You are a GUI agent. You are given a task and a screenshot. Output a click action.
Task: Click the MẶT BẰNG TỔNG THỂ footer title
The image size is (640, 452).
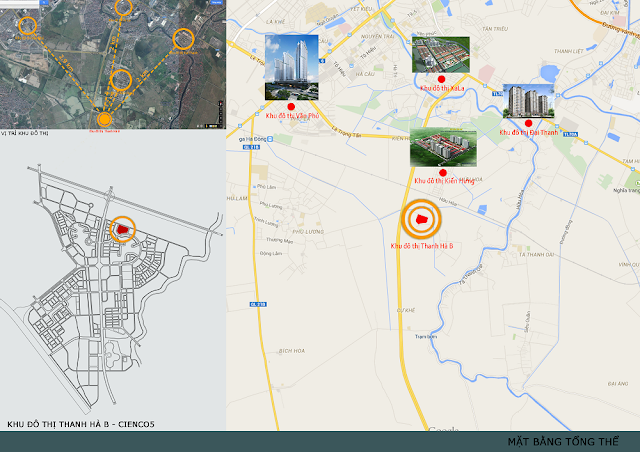tap(563, 441)
